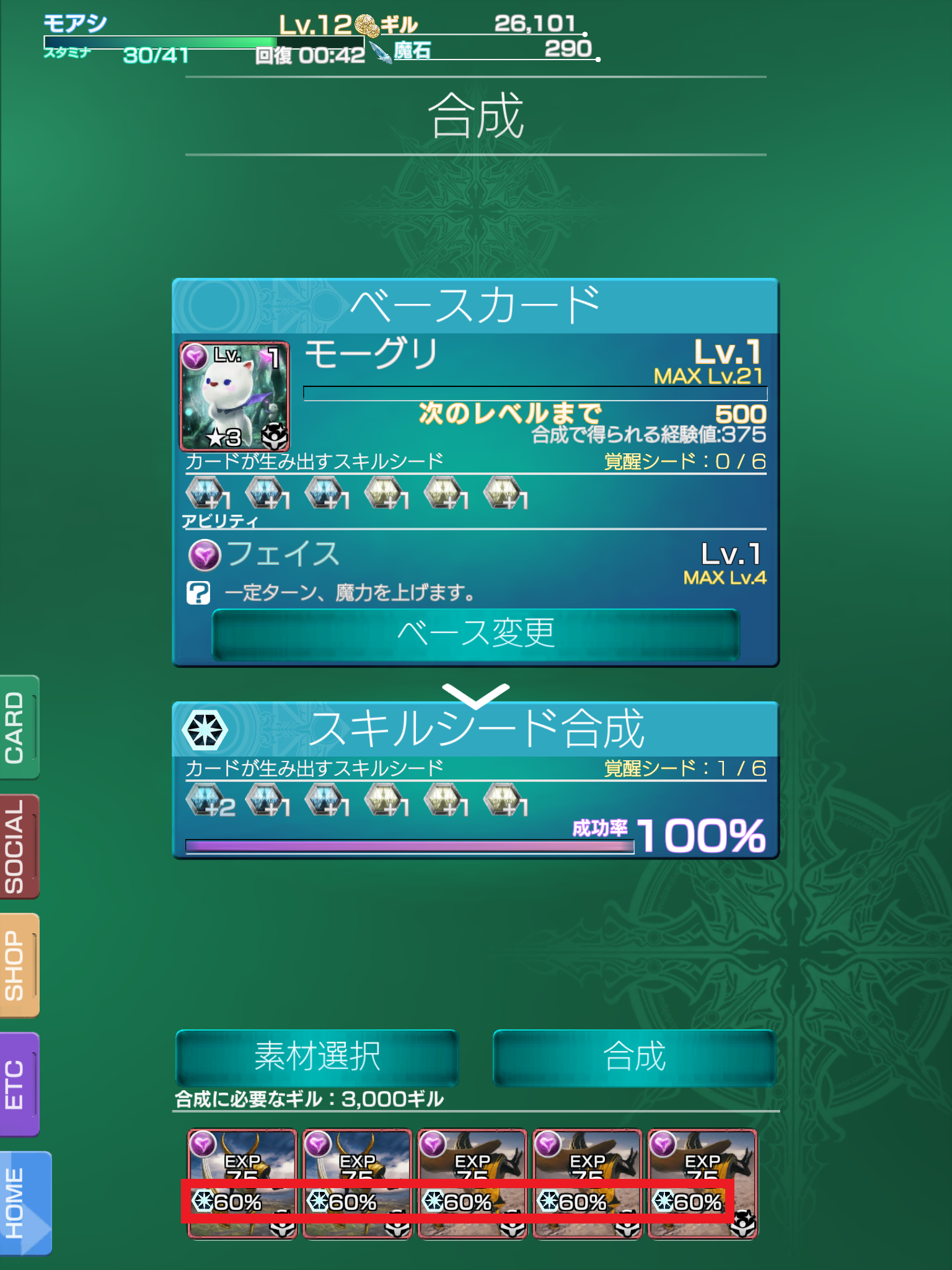Tap the Moogle base card portrait
This screenshot has height=1270, width=952.
[x=234, y=396]
